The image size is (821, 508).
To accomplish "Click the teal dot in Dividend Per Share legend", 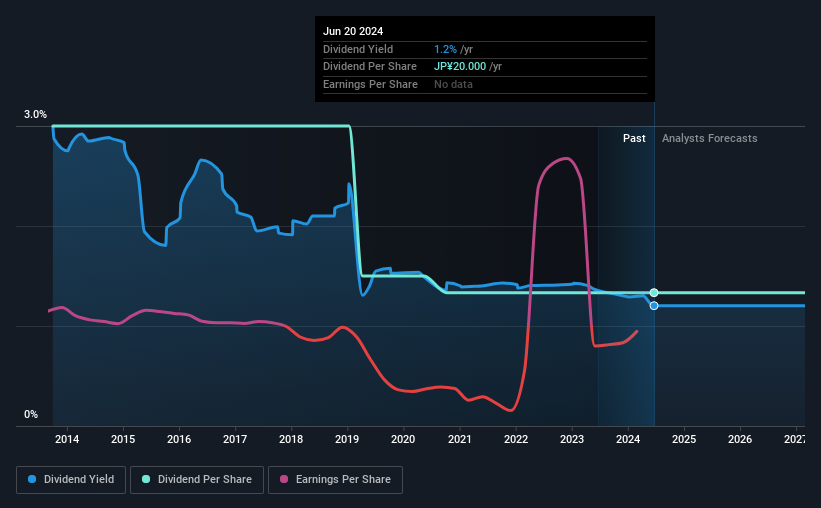I will tap(146, 479).
